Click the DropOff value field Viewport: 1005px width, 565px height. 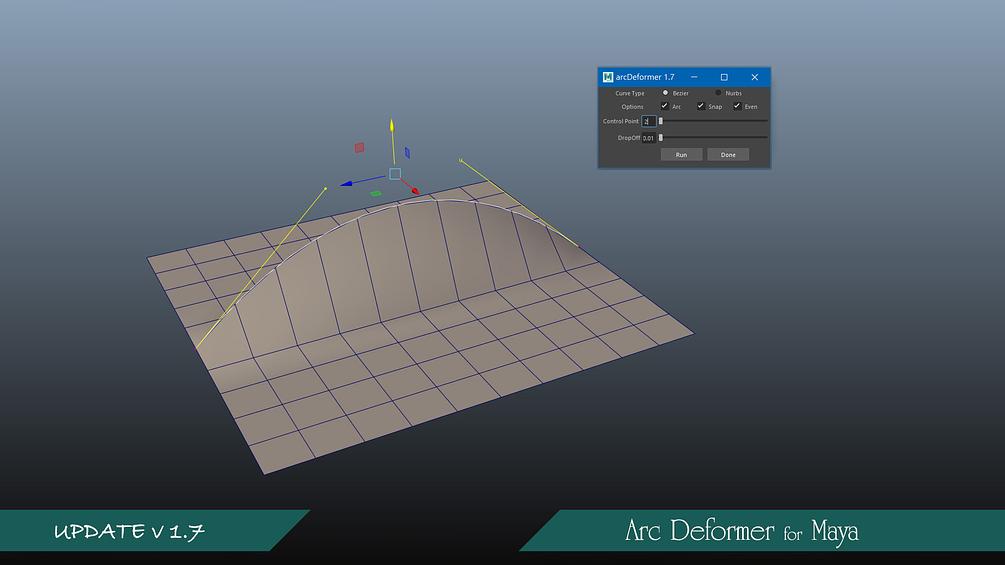point(649,138)
